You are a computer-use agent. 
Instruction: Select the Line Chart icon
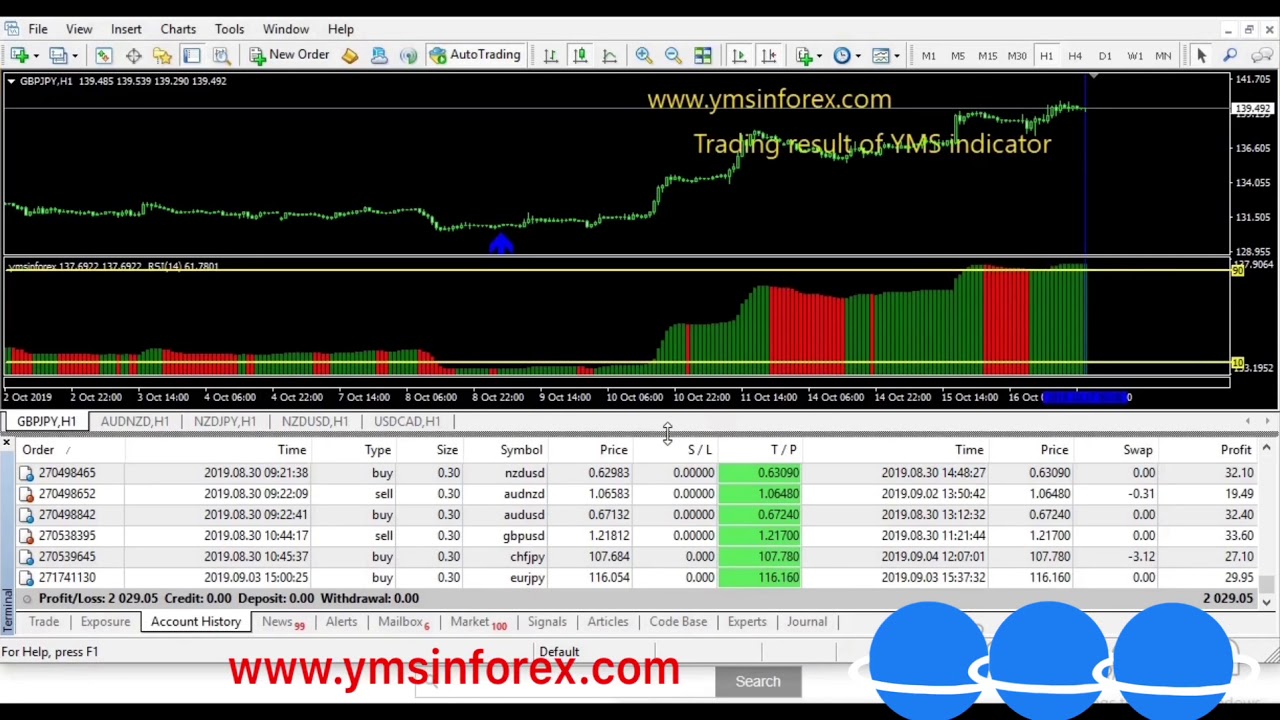click(x=609, y=55)
